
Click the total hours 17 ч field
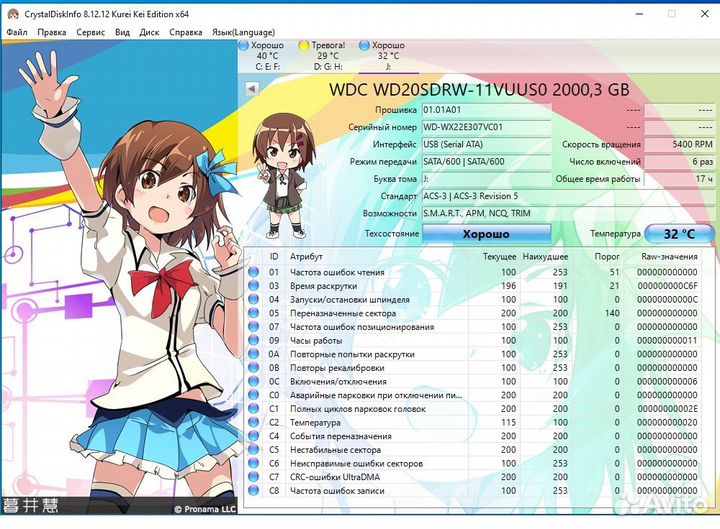[679, 179]
